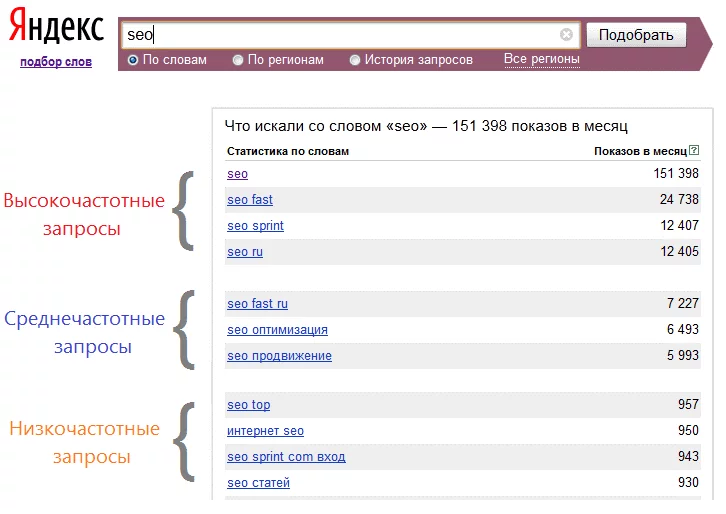This screenshot has height=514, width=726.
Task: Open the seo ru keyword link
Action: [x=245, y=252]
